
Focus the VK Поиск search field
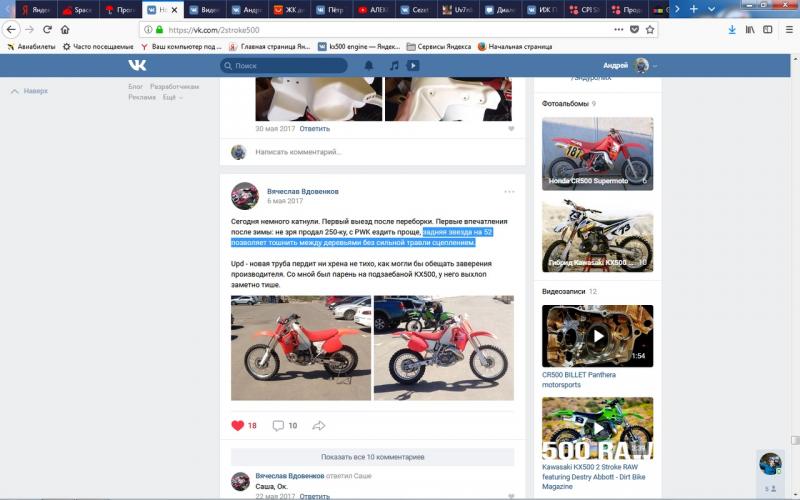pos(284,65)
